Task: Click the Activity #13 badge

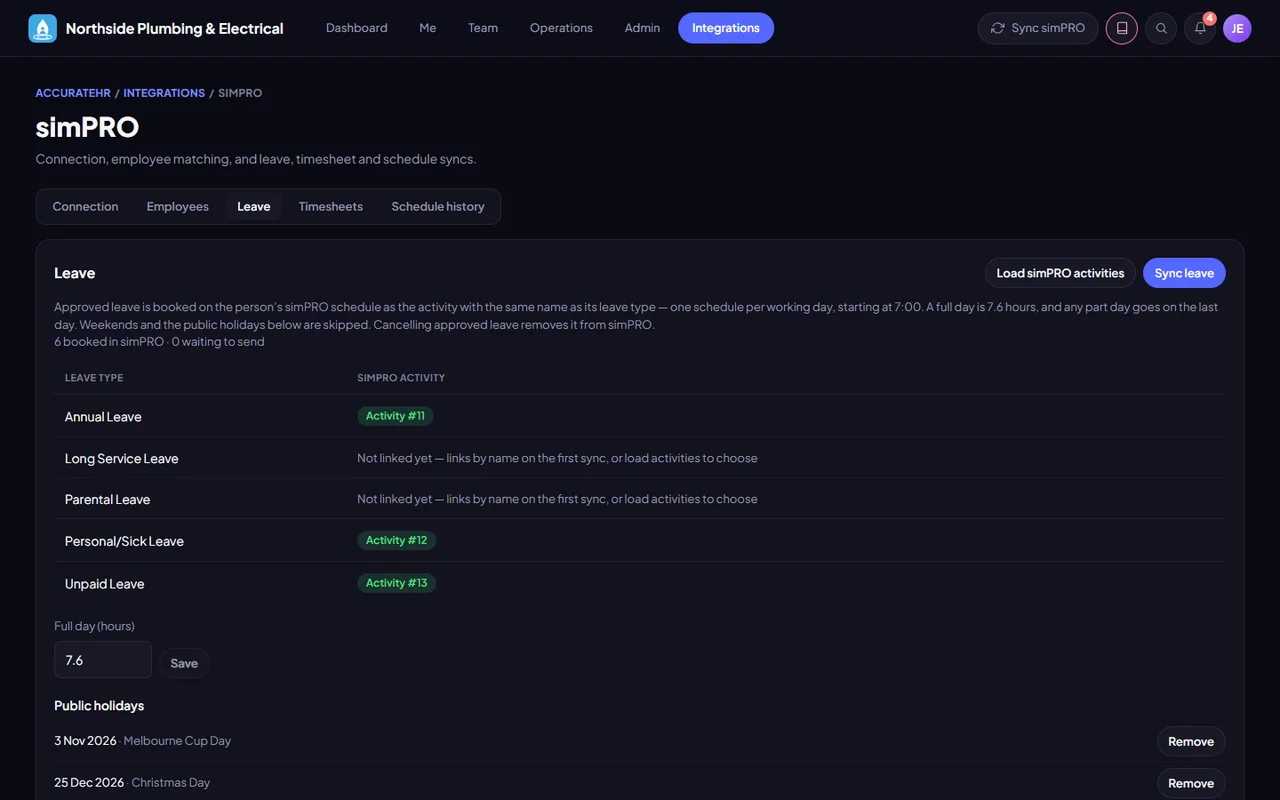Action: point(396,583)
